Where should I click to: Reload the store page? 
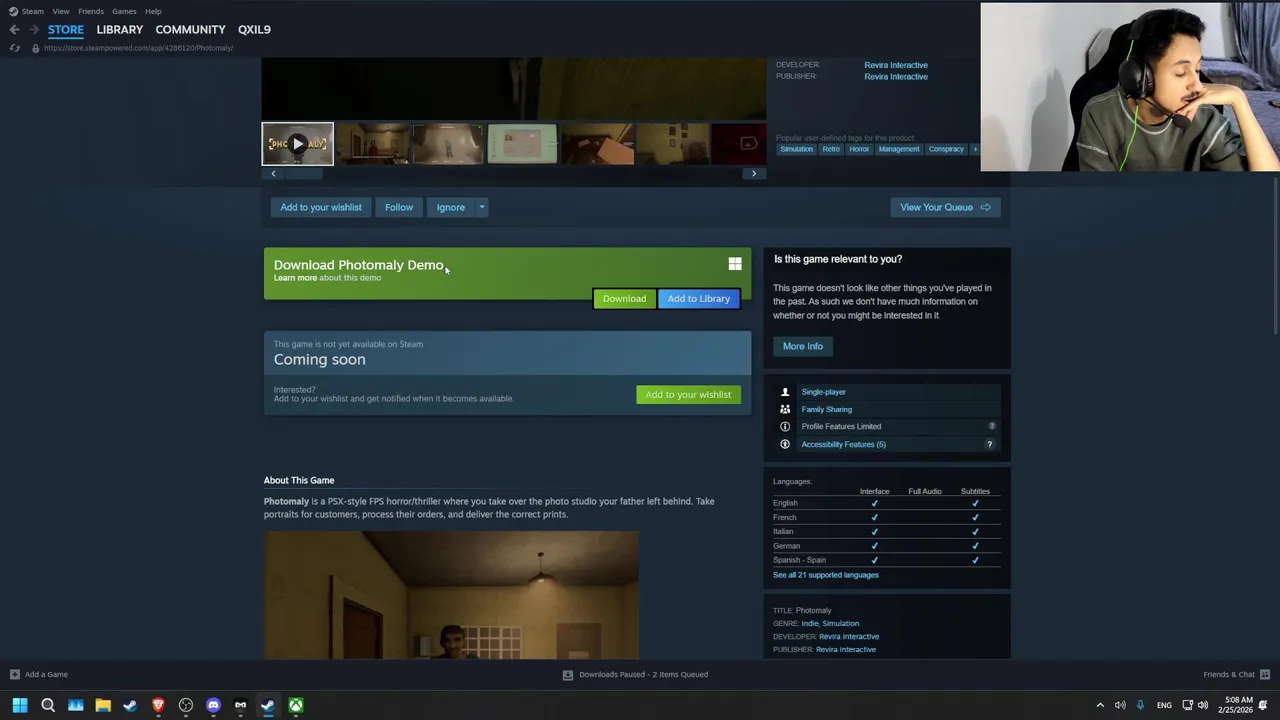pos(14,48)
